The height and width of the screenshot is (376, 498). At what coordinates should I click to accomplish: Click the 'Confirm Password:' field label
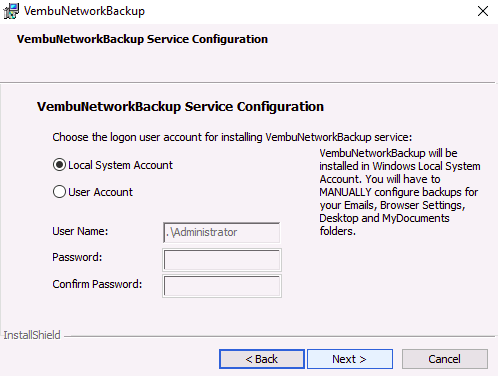pyautogui.click(x=97, y=284)
